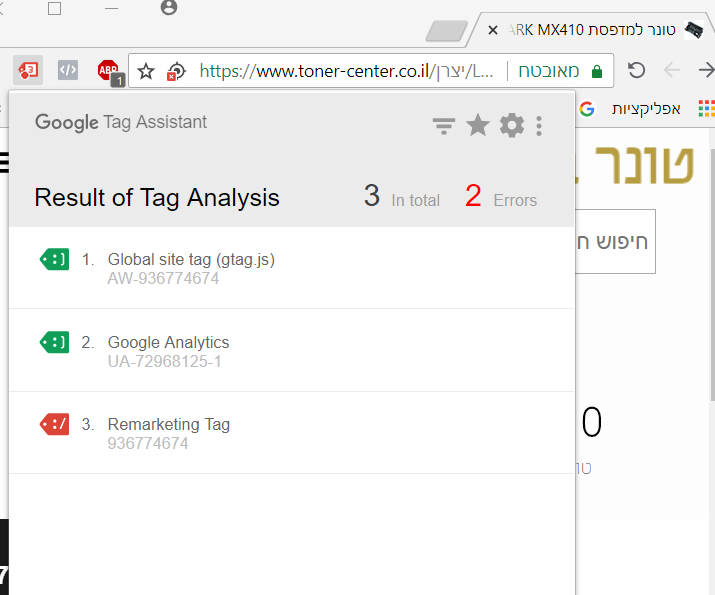Viewport: 715px width, 595px height.
Task: Open the Adblock Plus extension icon
Action: pos(110,72)
